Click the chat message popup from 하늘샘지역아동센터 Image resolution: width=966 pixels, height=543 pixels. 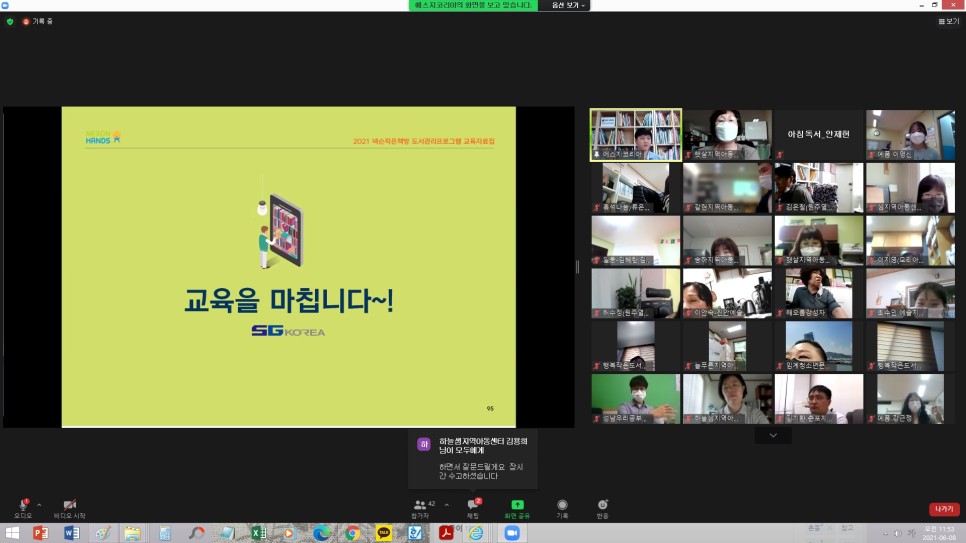[473, 459]
